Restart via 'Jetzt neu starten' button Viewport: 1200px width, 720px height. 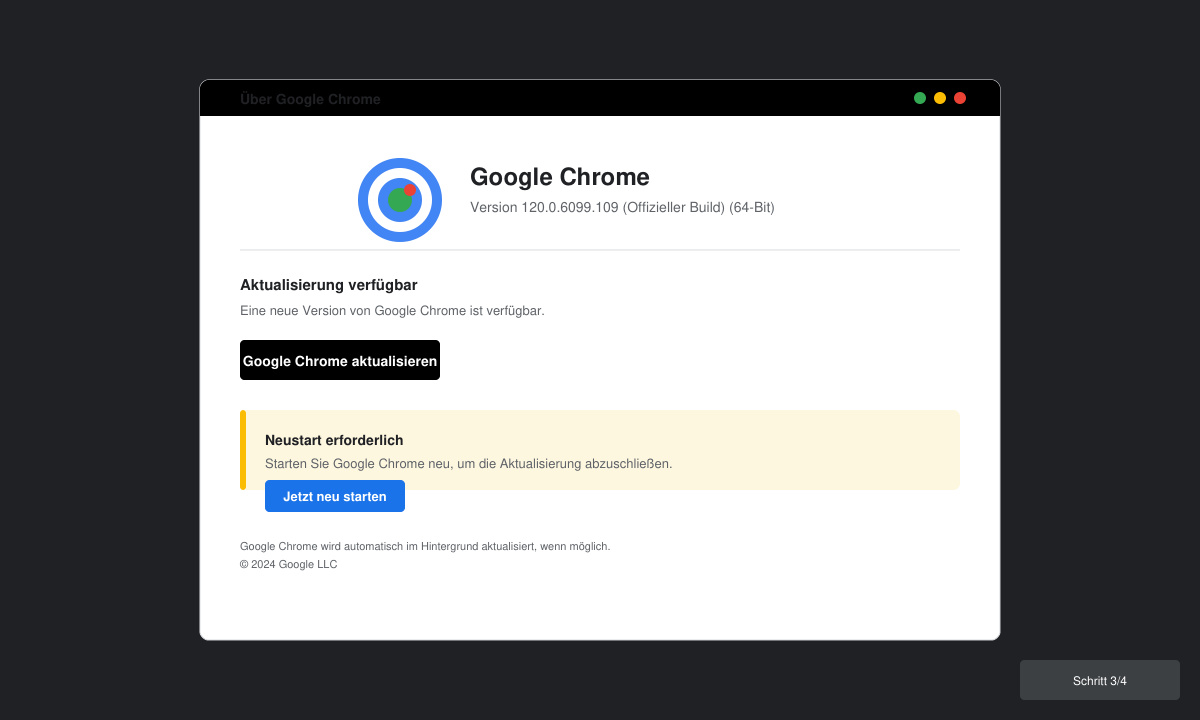pos(335,496)
